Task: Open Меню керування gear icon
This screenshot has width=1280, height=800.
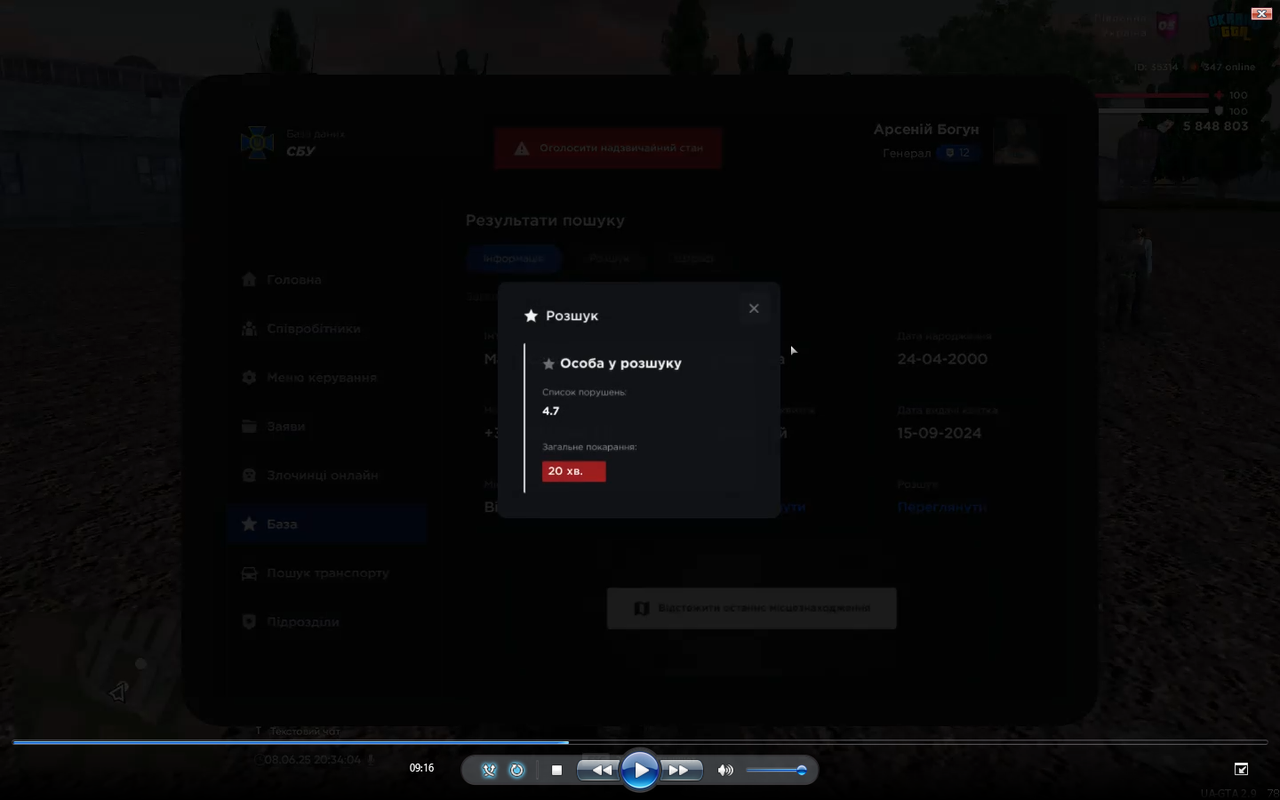Action: [249, 378]
